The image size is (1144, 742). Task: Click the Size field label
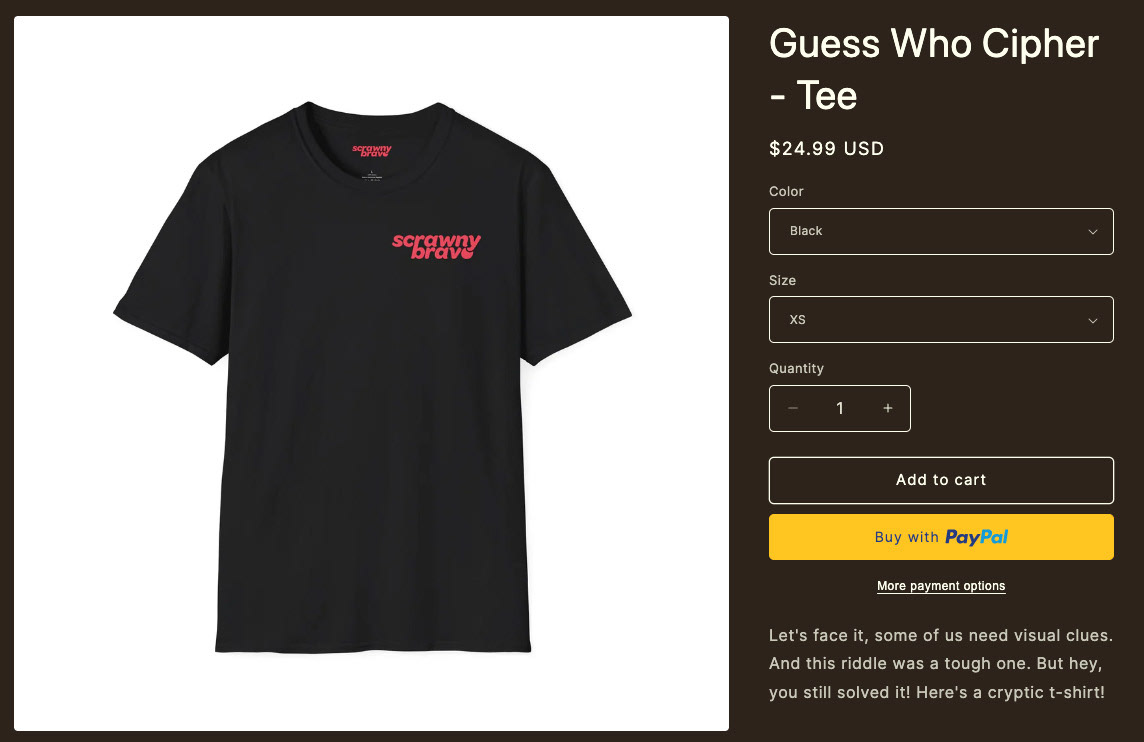click(x=782, y=280)
